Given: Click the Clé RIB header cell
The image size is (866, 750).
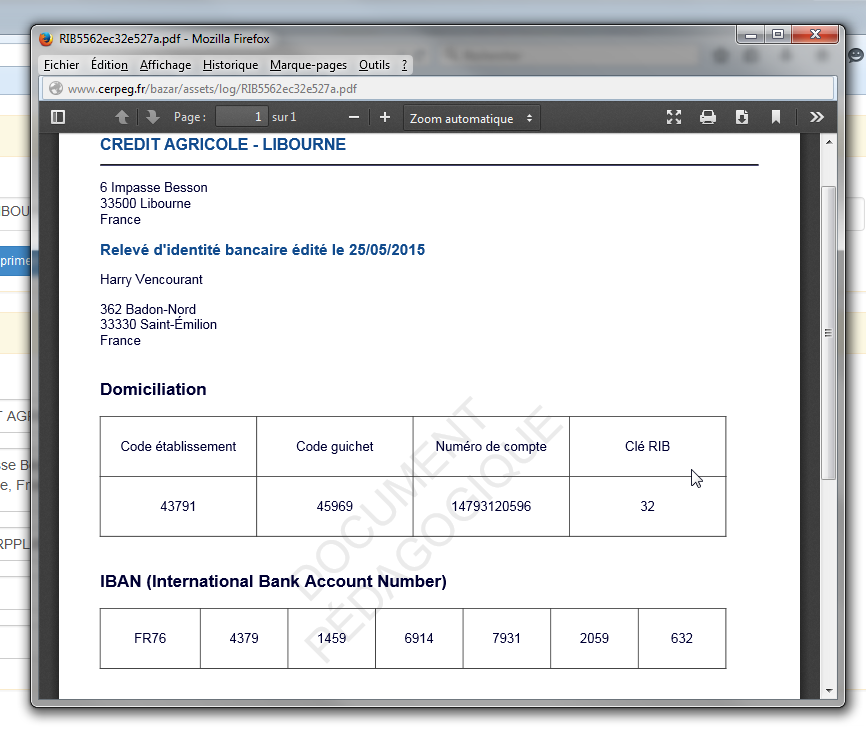Looking at the screenshot, I should (x=647, y=446).
